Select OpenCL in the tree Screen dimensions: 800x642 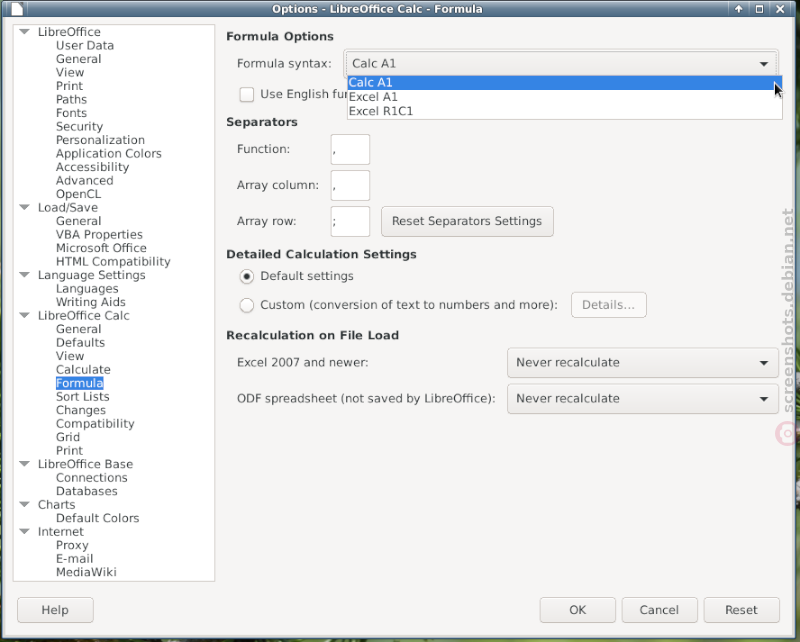coord(79,194)
